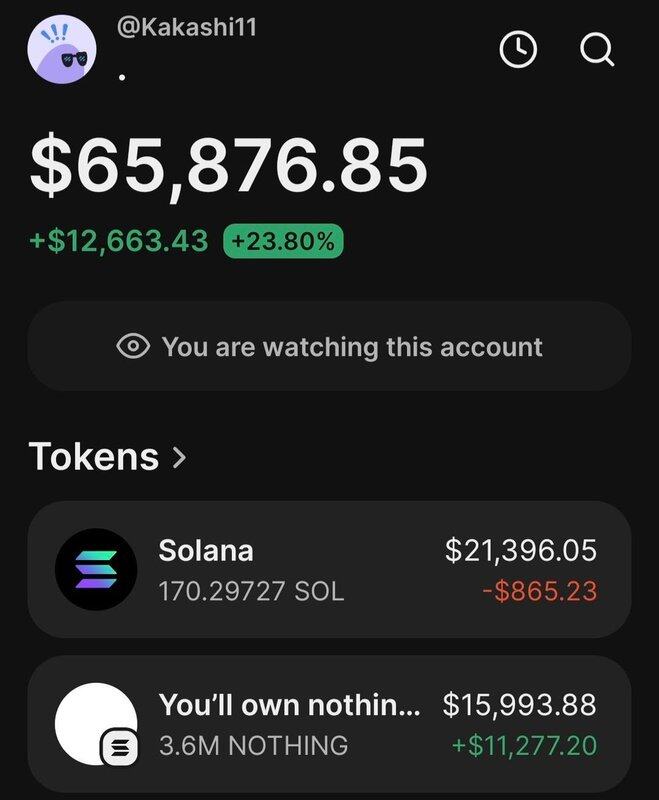Click the +$12,663.43 portfolio gain
659x800 pixels.
point(119,241)
